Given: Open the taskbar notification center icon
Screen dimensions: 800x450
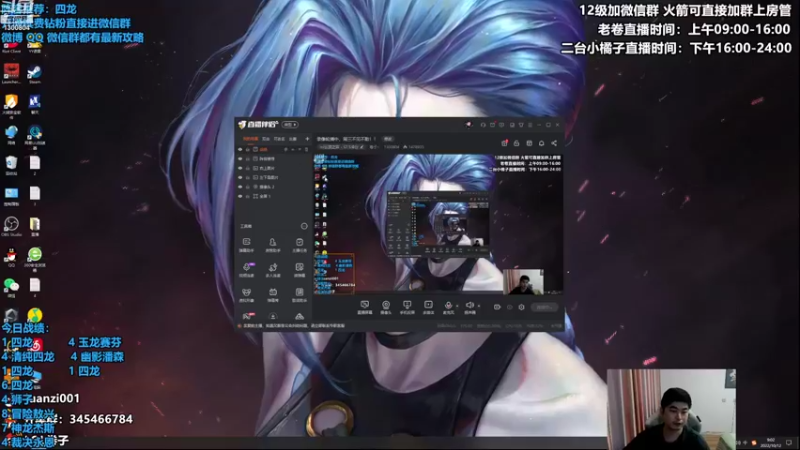Looking at the screenshot, I should [x=789, y=442].
